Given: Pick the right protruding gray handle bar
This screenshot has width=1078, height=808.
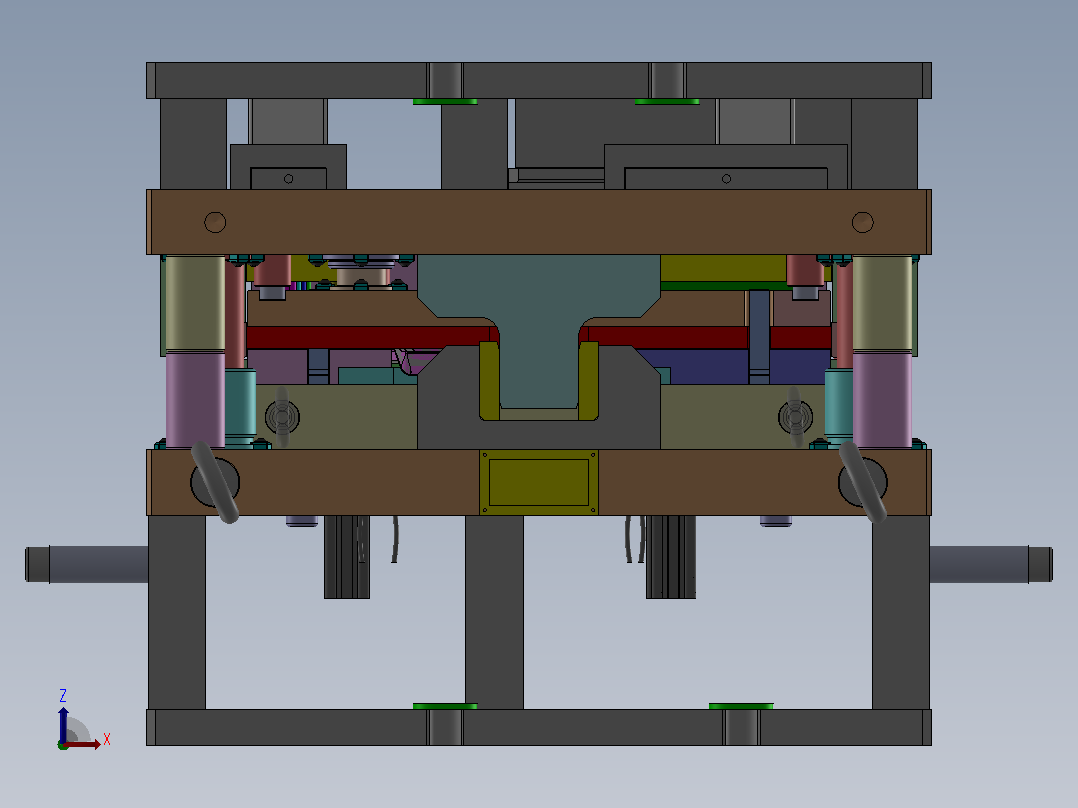Looking at the screenshot, I should [x=991, y=565].
